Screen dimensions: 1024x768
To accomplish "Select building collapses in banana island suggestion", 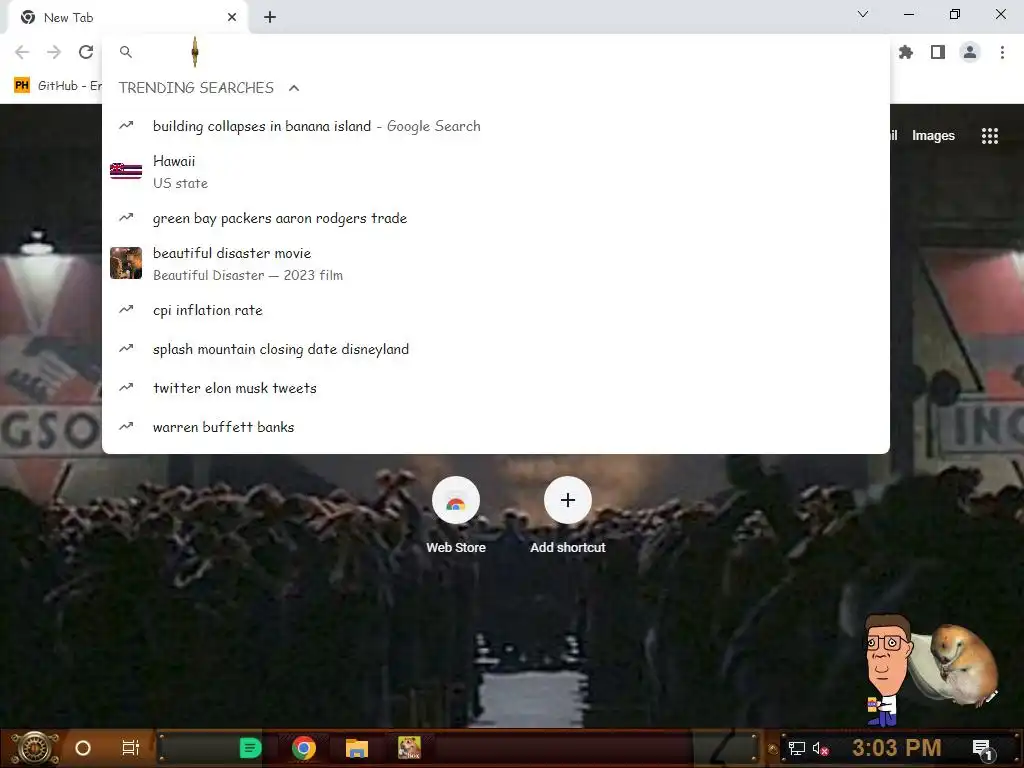I will click(496, 126).
